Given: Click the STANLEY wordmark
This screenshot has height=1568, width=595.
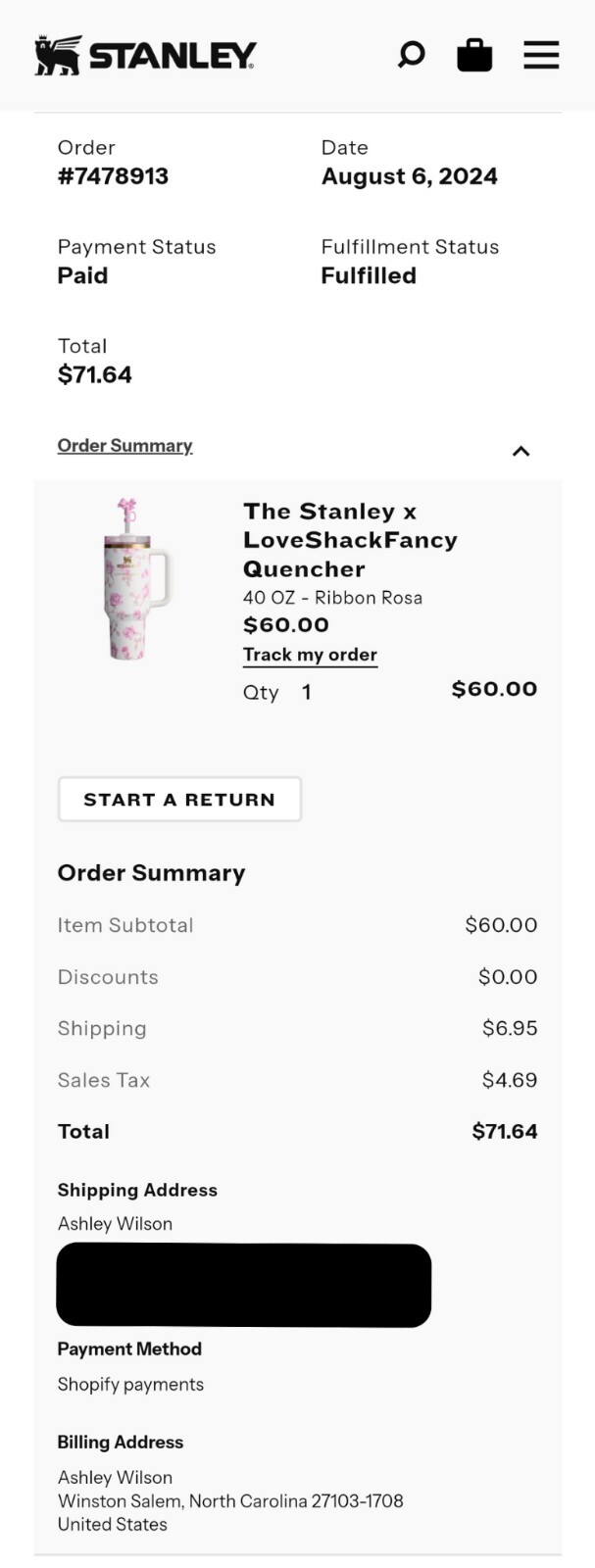Looking at the screenshot, I should click(167, 54).
